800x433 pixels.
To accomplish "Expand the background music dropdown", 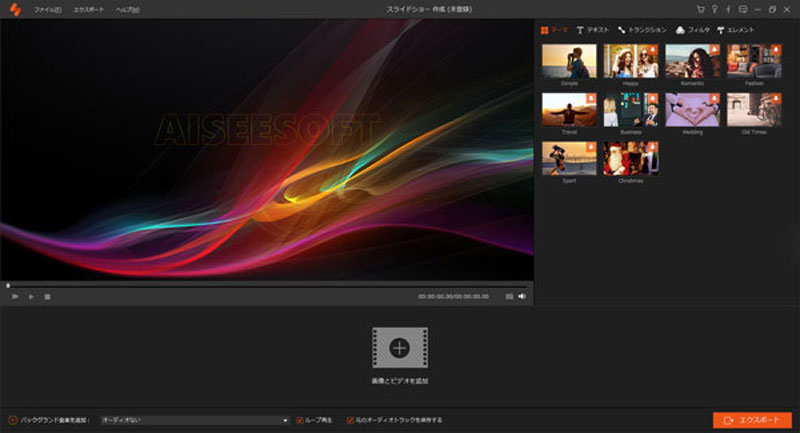I will tap(284, 420).
